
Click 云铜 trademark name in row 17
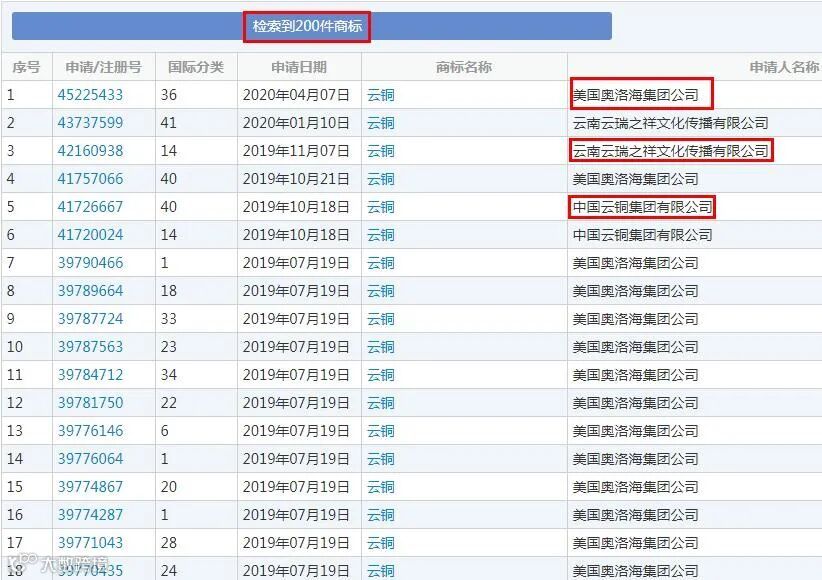tap(381, 543)
